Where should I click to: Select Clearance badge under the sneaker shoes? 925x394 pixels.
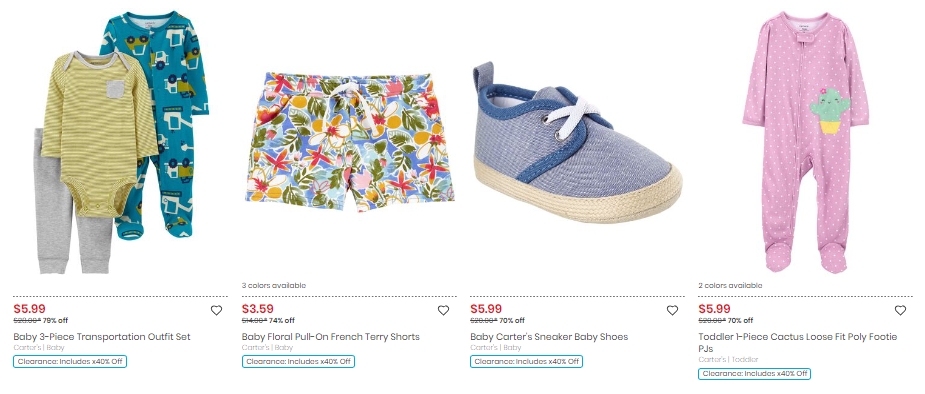point(526,362)
